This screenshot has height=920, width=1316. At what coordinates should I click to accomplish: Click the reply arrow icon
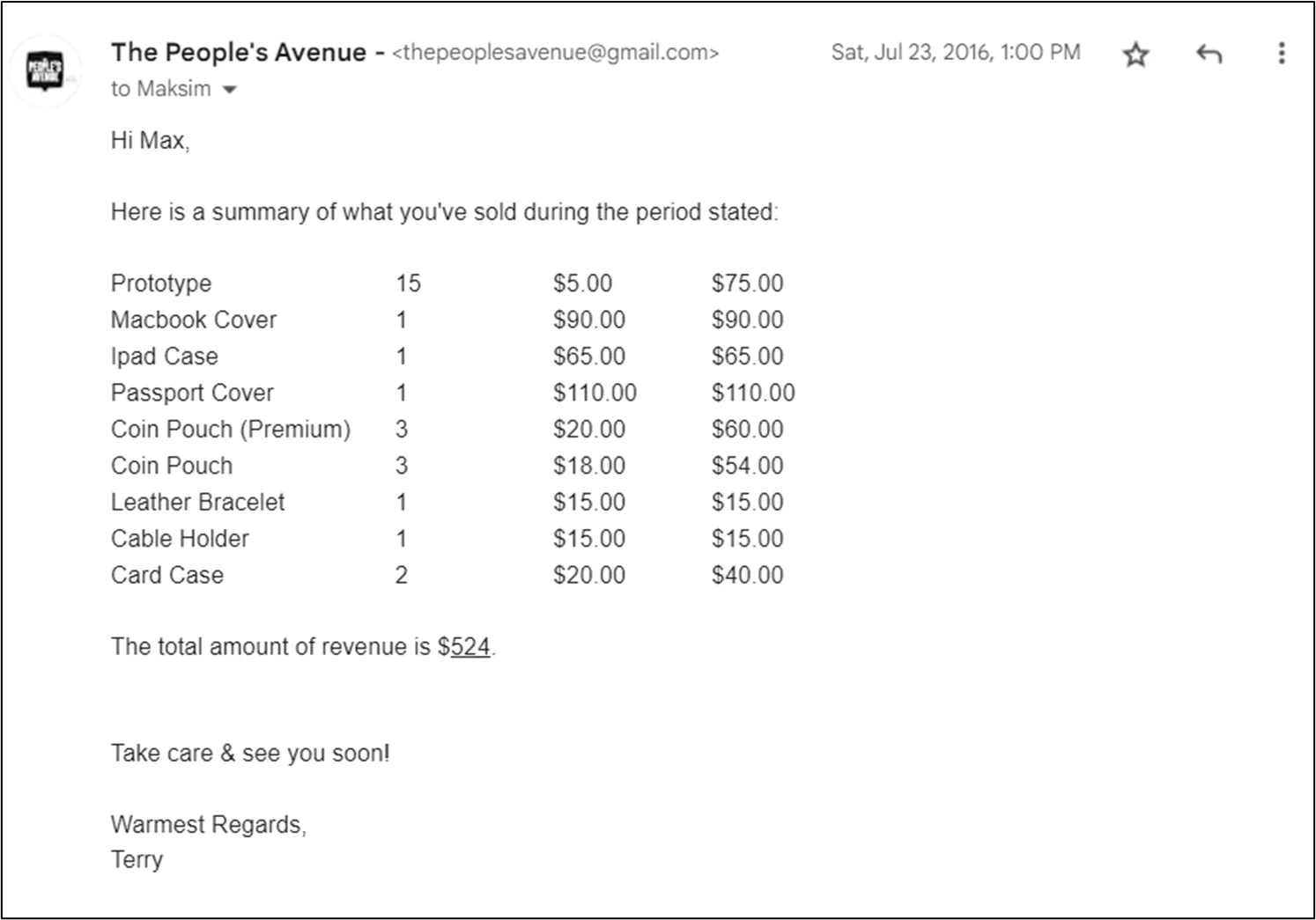tap(1209, 54)
